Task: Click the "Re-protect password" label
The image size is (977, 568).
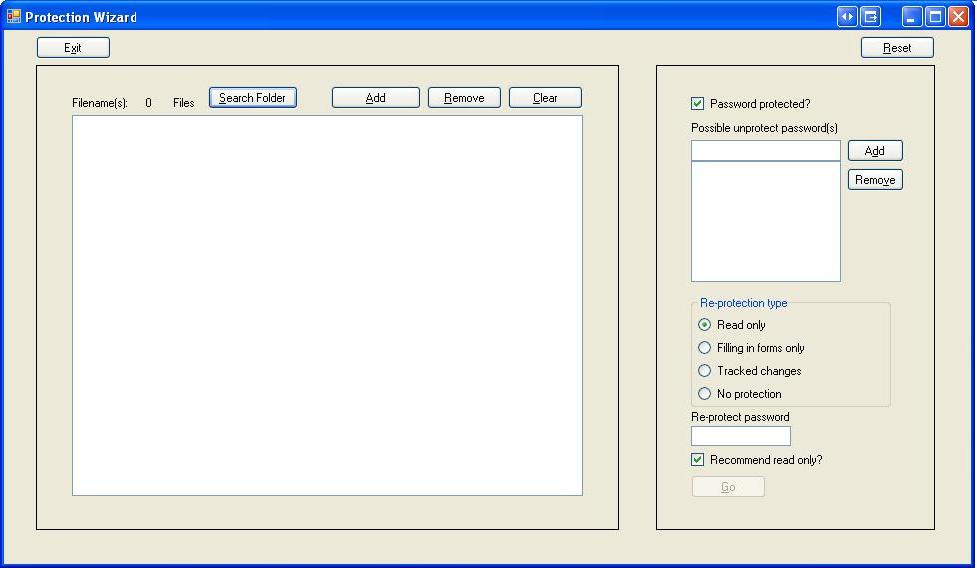Action: click(x=740, y=417)
